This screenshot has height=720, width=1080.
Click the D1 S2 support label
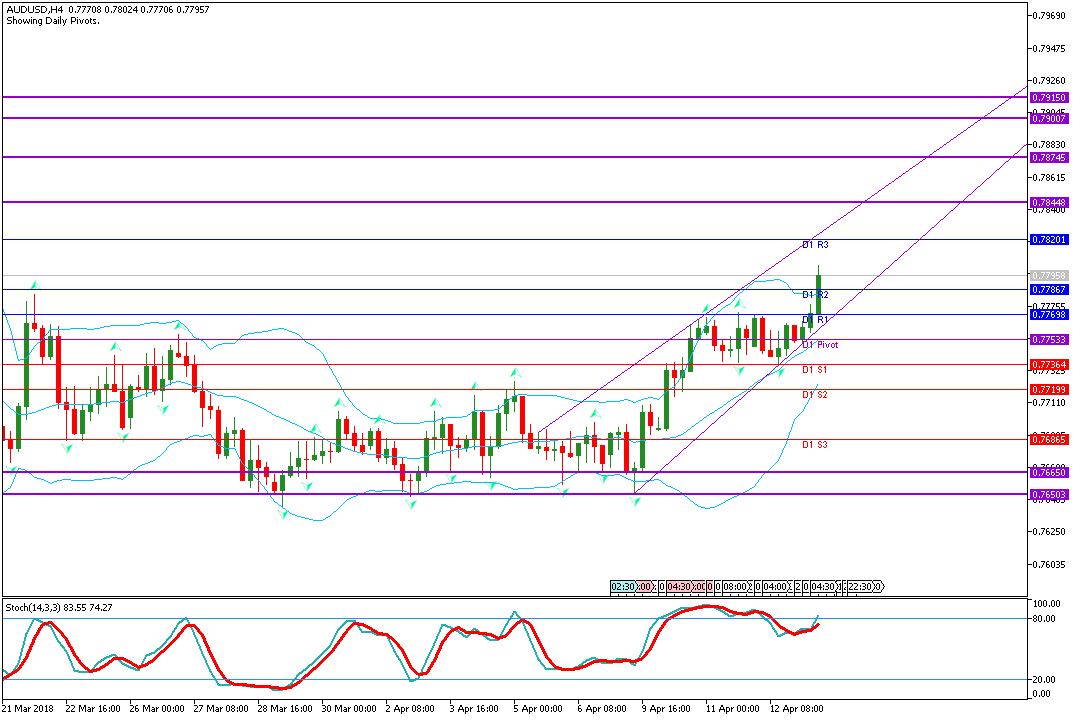(x=815, y=395)
